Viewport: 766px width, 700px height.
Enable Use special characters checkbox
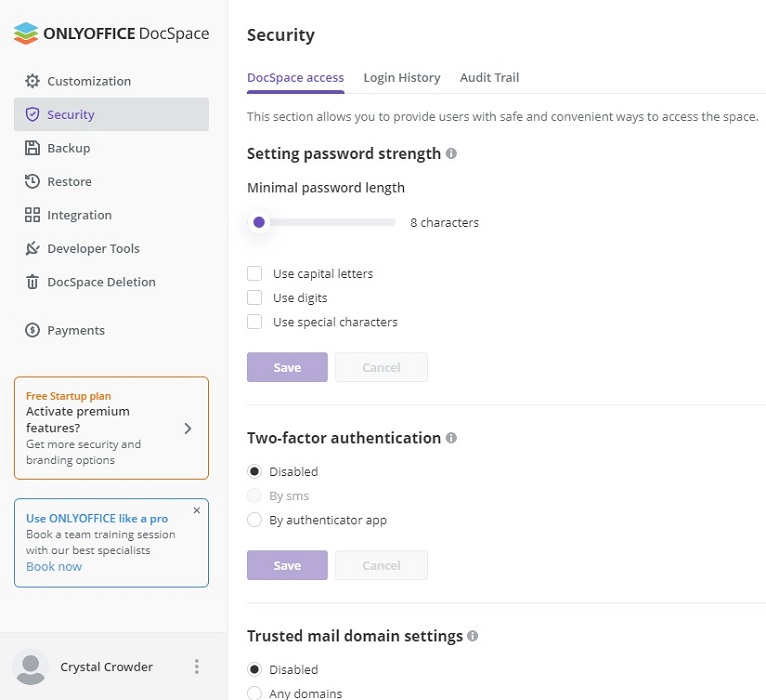255,322
